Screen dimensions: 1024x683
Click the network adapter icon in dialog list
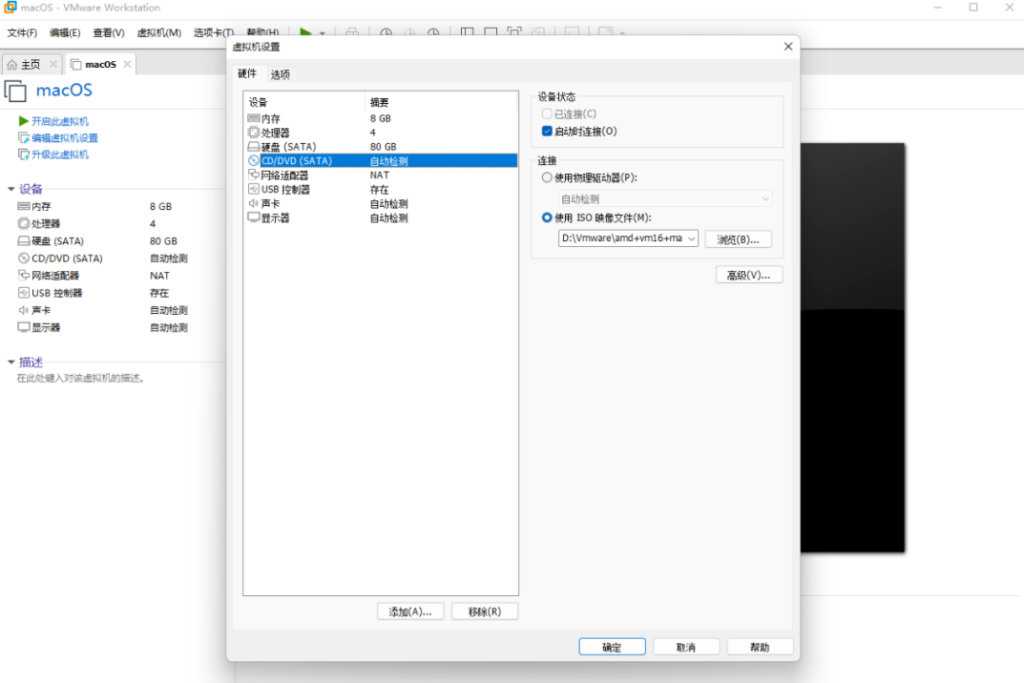pyautogui.click(x=253, y=175)
